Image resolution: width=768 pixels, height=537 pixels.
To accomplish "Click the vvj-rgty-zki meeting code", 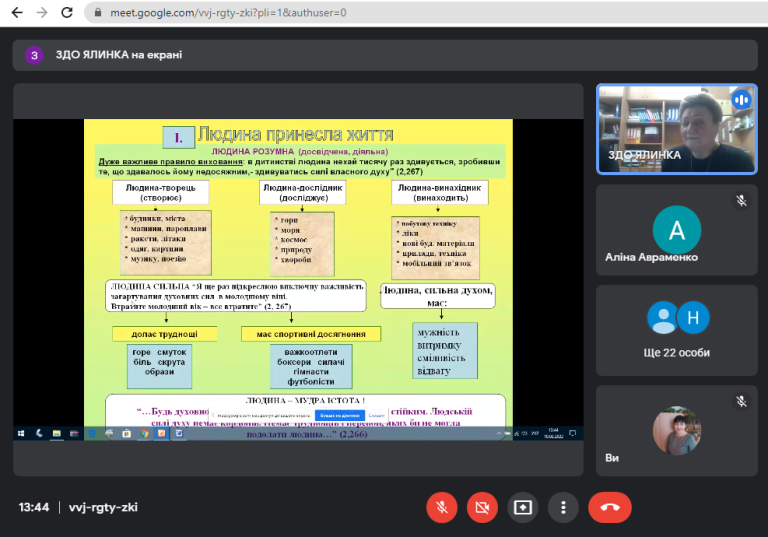I will (103, 507).
